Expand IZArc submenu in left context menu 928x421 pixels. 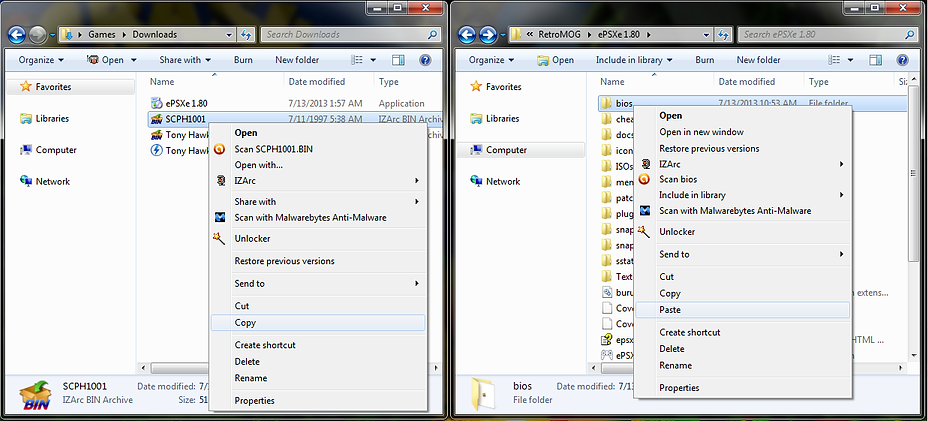[x=318, y=181]
